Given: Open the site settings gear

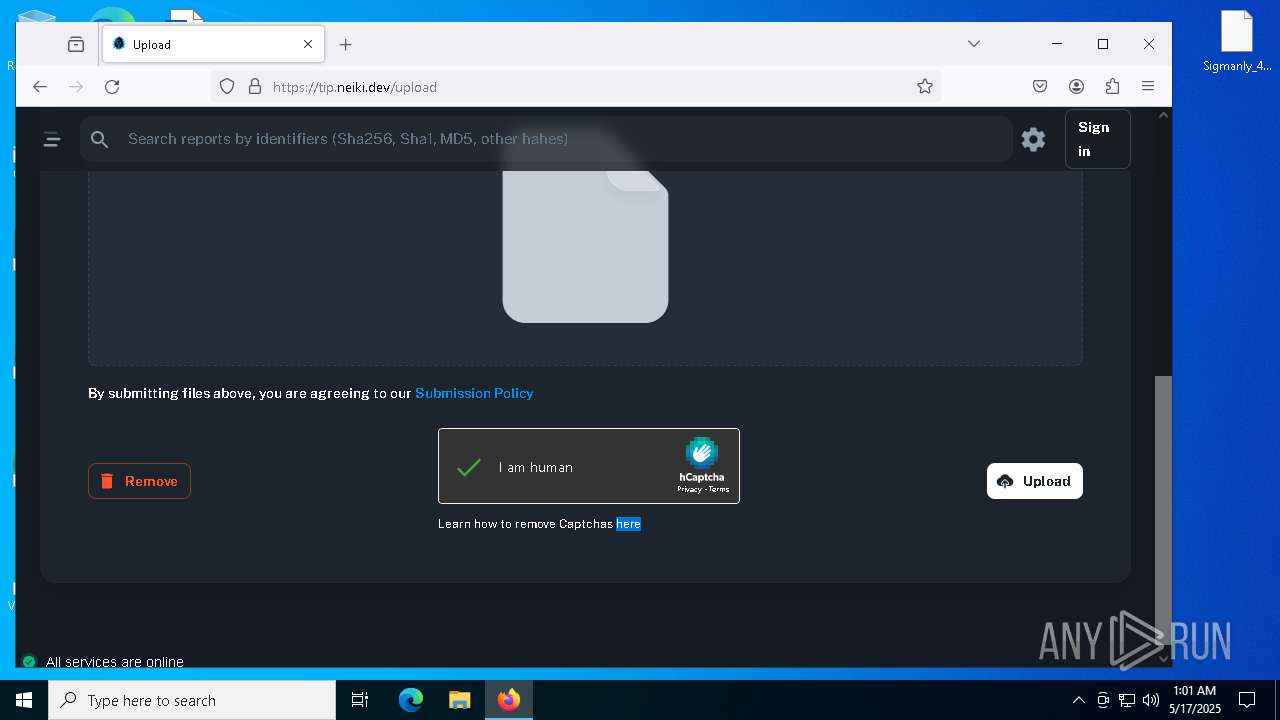Looking at the screenshot, I should pos(1033,139).
